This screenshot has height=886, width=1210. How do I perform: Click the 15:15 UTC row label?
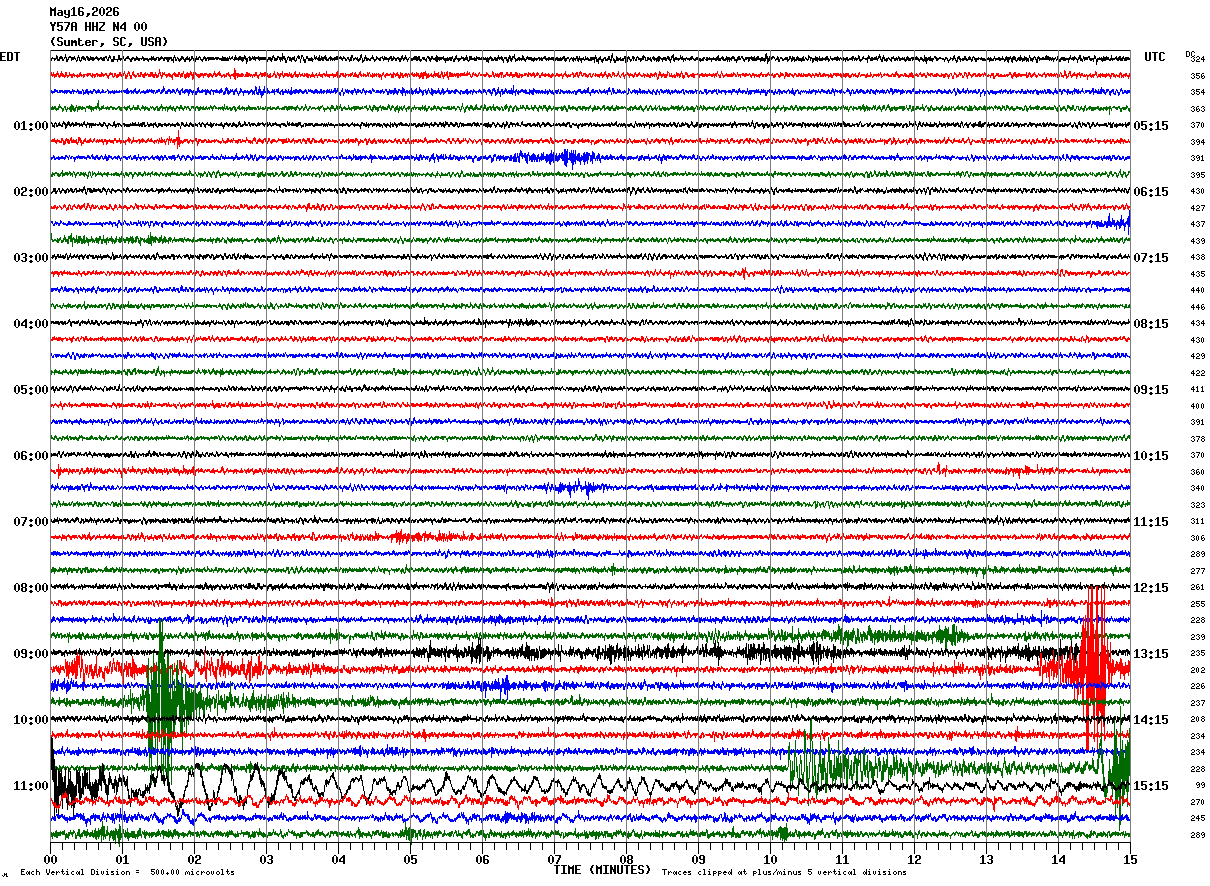[1152, 786]
